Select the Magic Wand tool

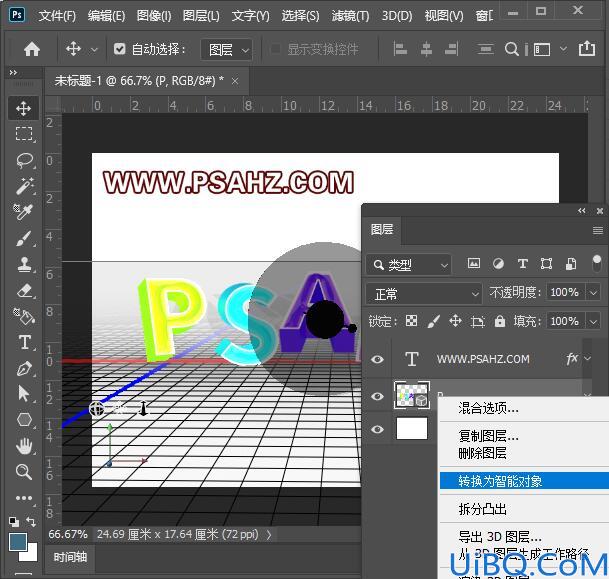tap(24, 186)
